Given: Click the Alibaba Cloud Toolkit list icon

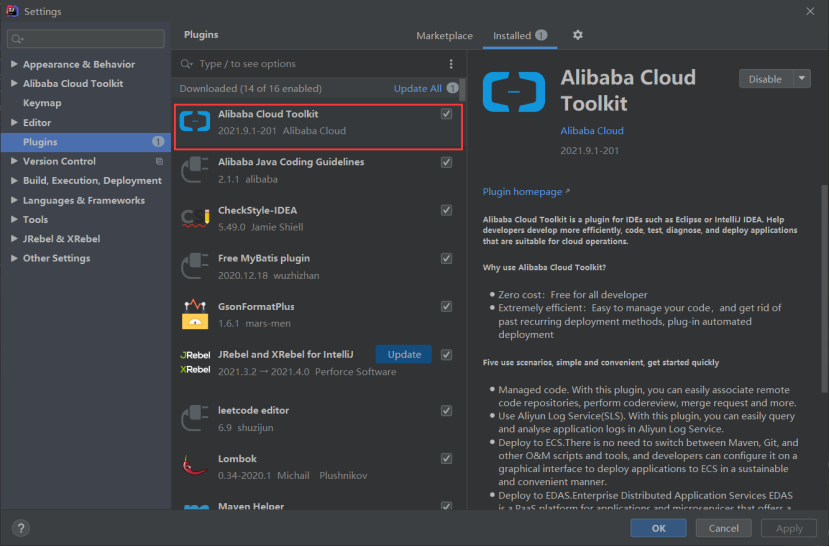Looking at the screenshot, I should (192, 122).
